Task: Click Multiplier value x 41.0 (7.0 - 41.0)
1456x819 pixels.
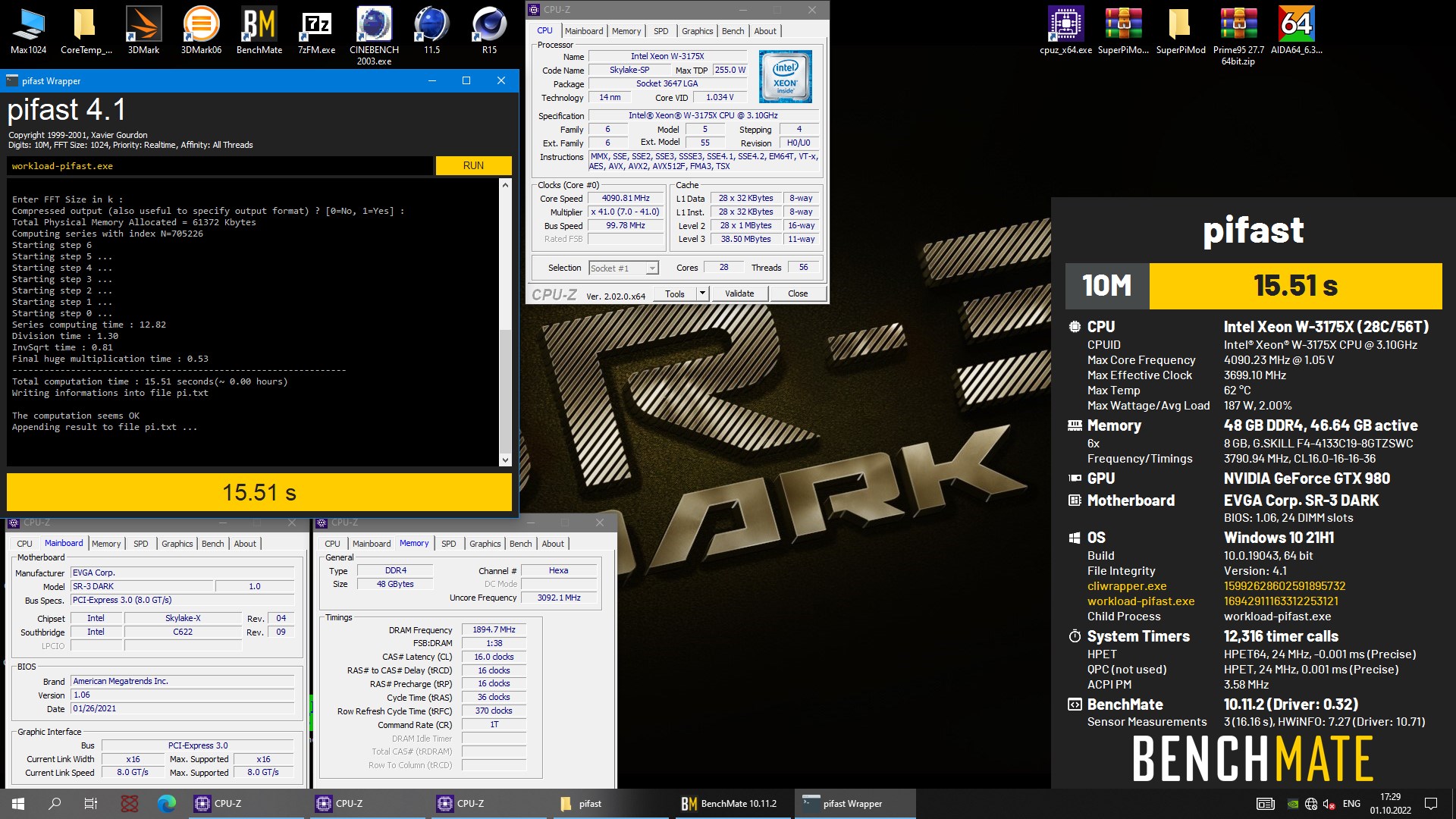Action: click(x=626, y=212)
